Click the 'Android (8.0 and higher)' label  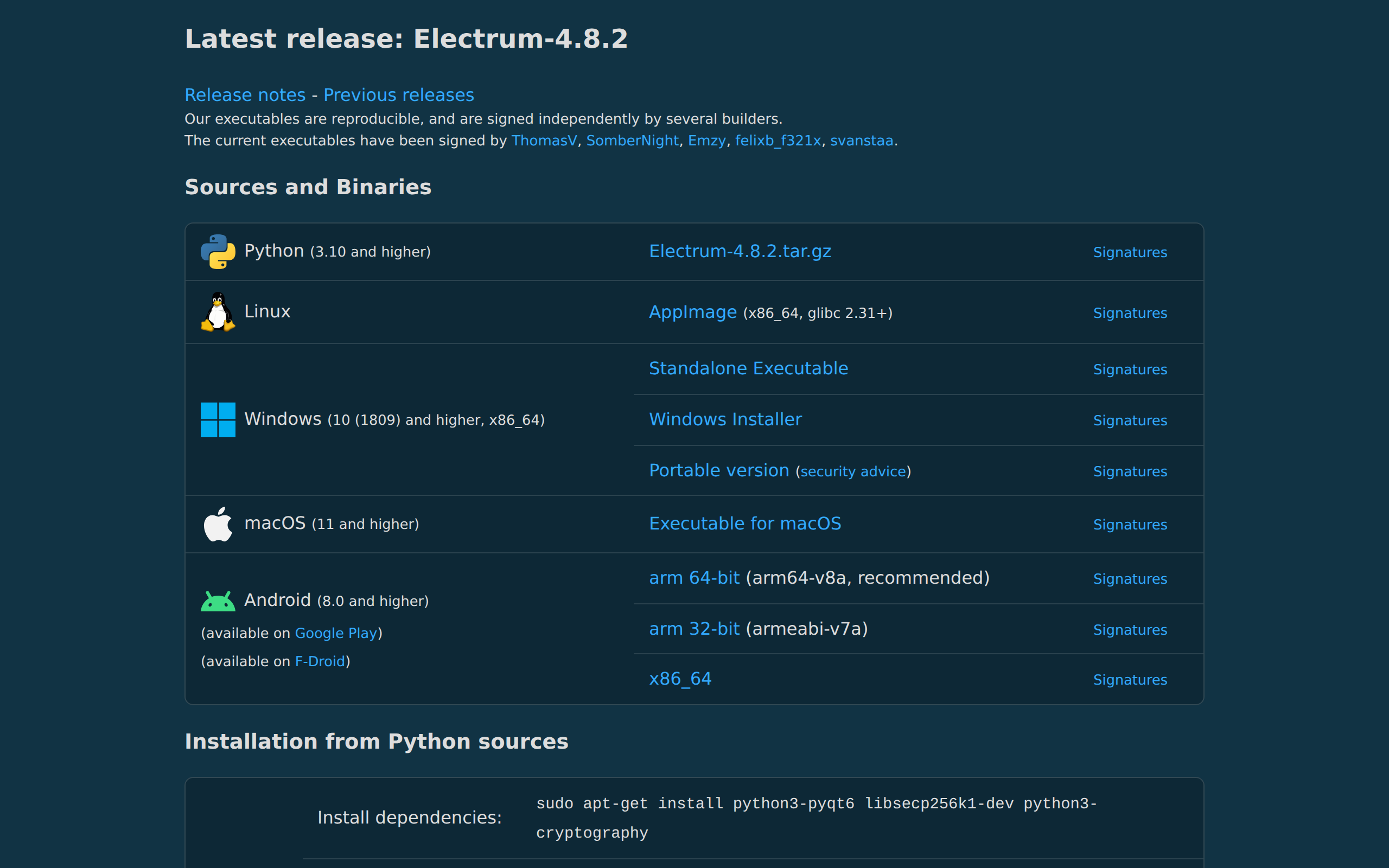pos(336,601)
